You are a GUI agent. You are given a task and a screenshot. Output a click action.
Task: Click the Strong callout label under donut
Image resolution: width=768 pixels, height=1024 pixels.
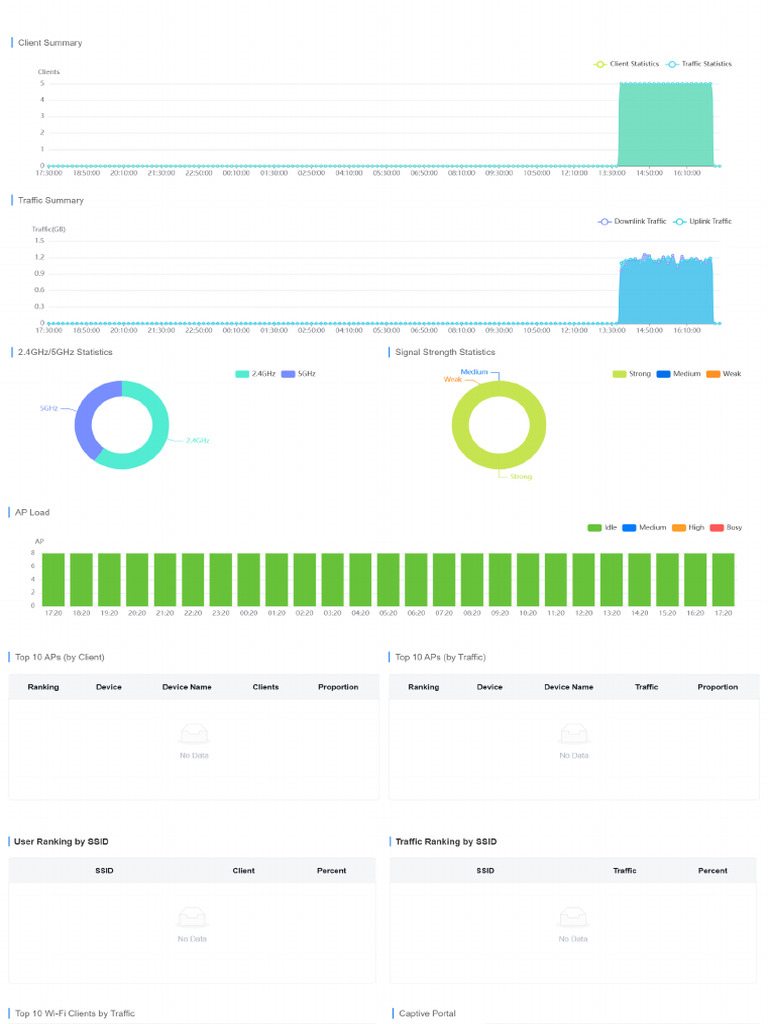coord(521,477)
